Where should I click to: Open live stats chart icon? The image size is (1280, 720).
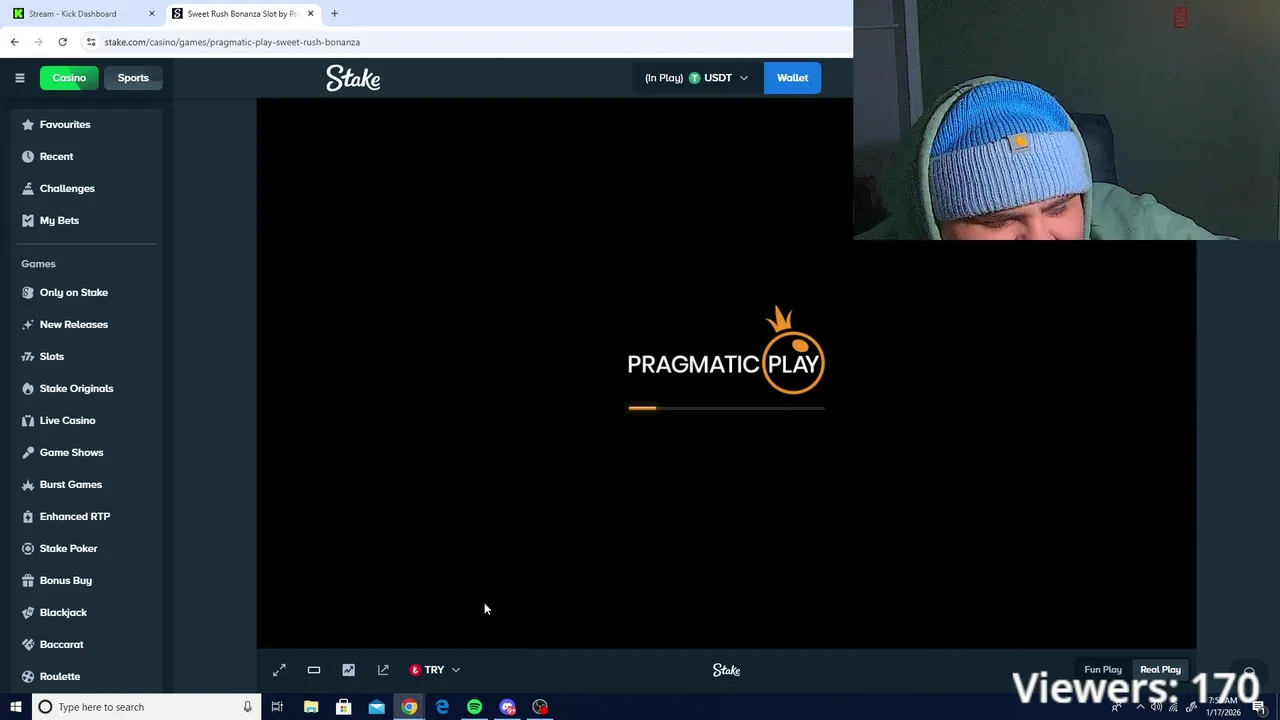coord(348,670)
